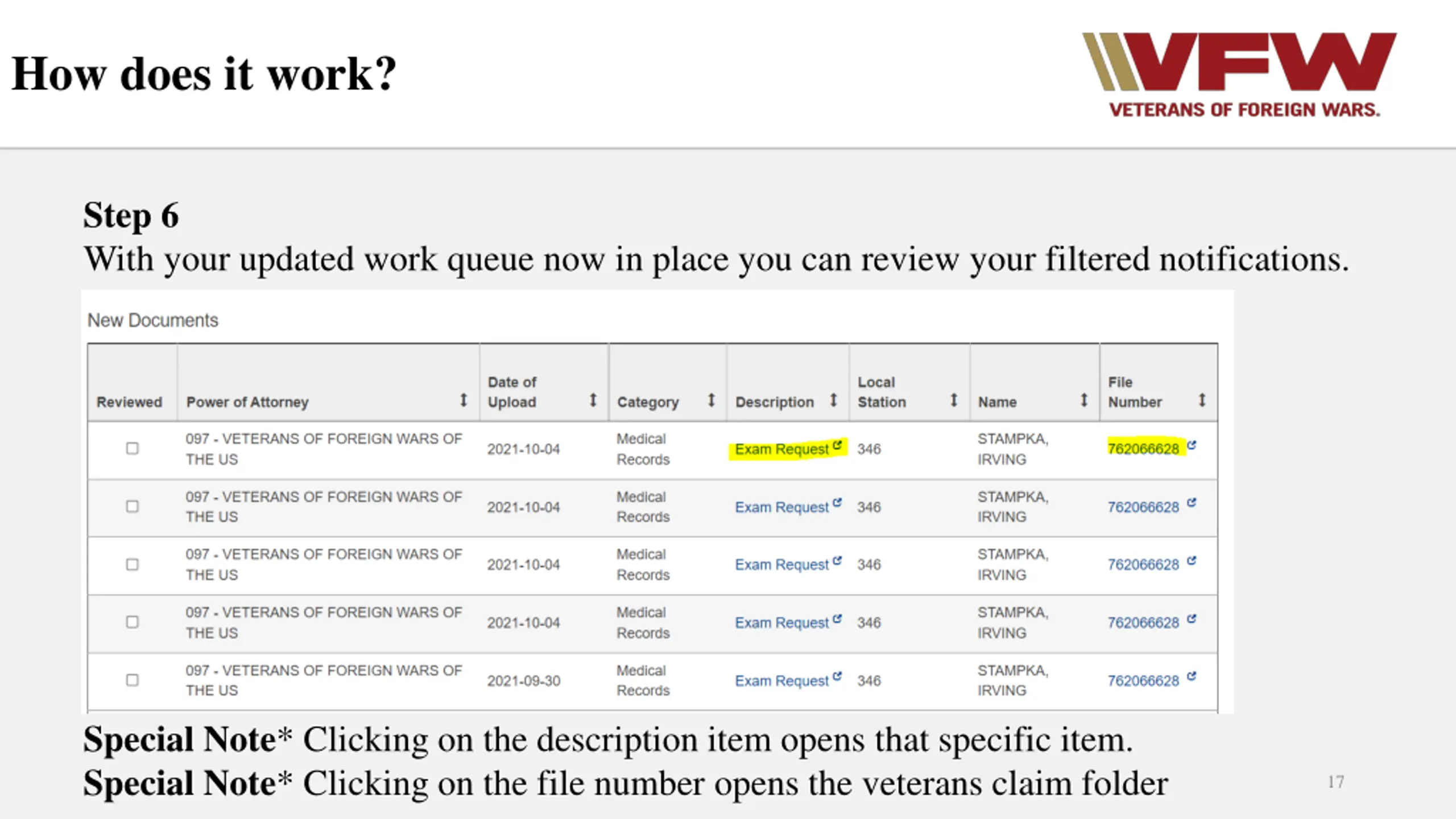Click the Description column sort arrows
1456x819 pixels.
833,400
